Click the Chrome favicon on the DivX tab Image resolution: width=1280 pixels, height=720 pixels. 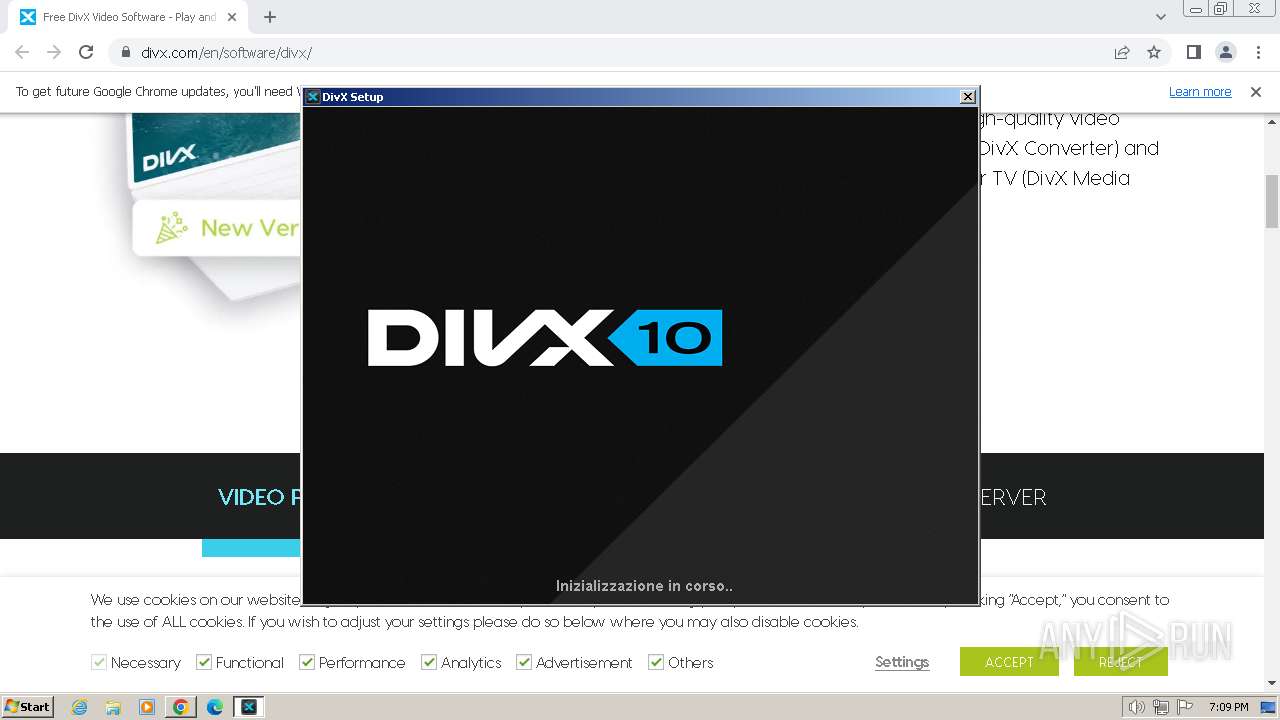[x=28, y=17]
